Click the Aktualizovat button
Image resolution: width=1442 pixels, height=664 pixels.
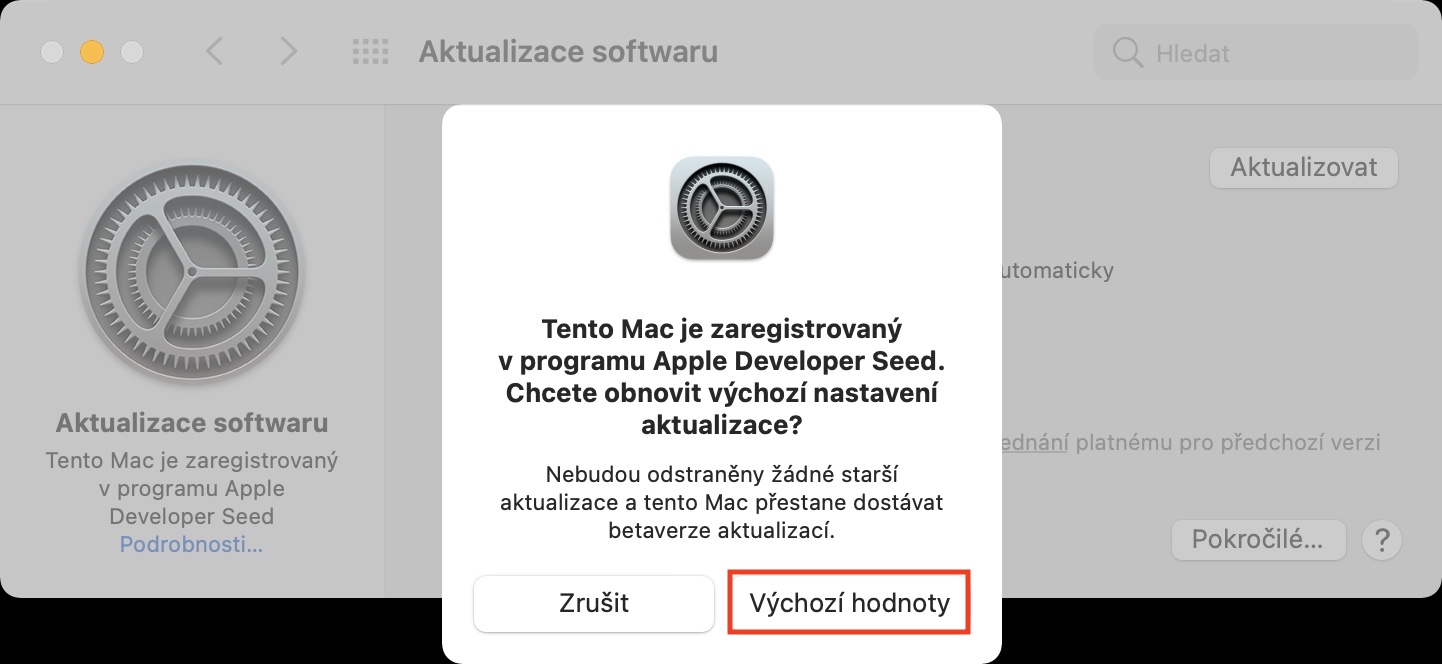pyautogui.click(x=1303, y=167)
